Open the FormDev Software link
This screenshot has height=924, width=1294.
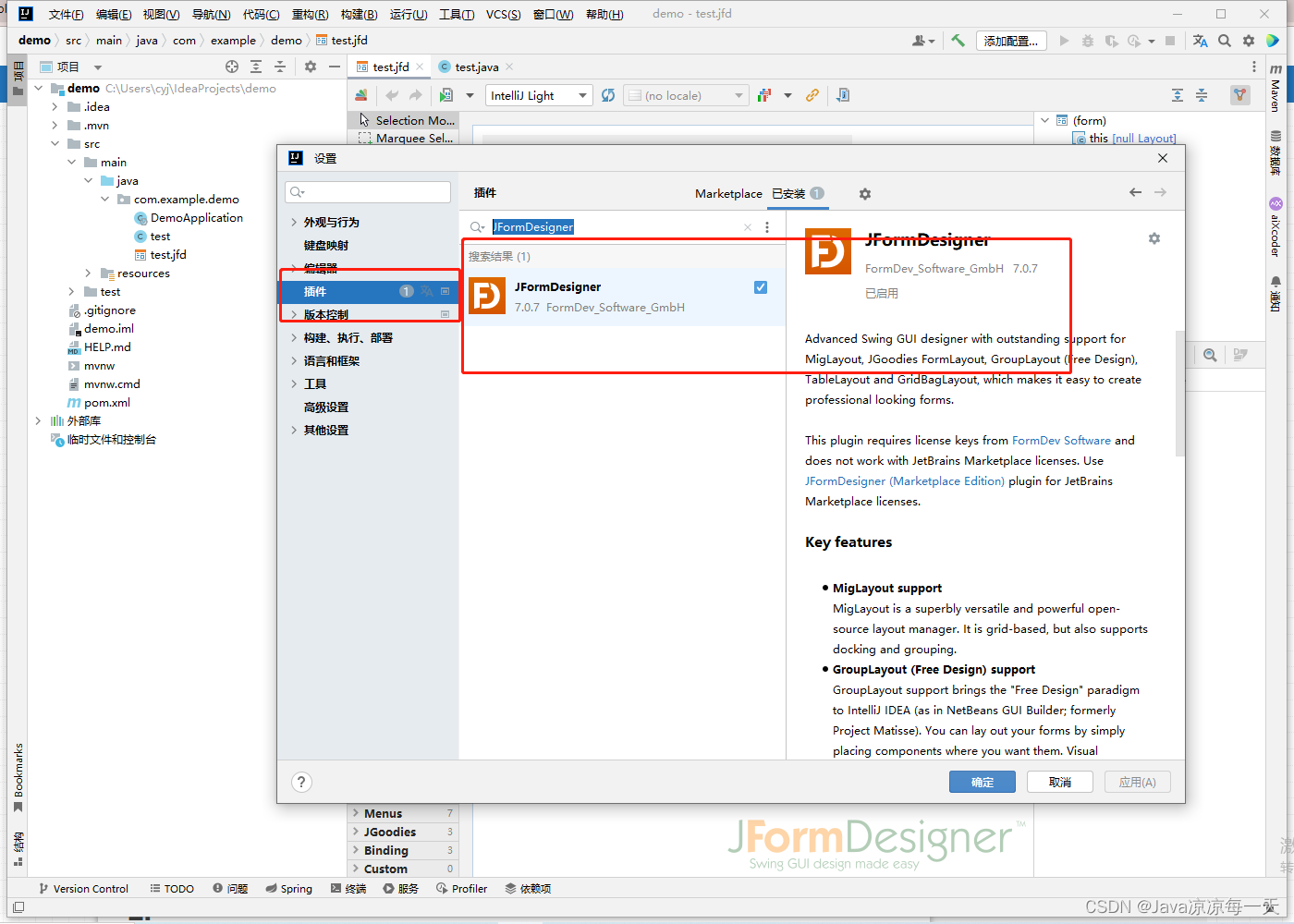[1061, 441]
